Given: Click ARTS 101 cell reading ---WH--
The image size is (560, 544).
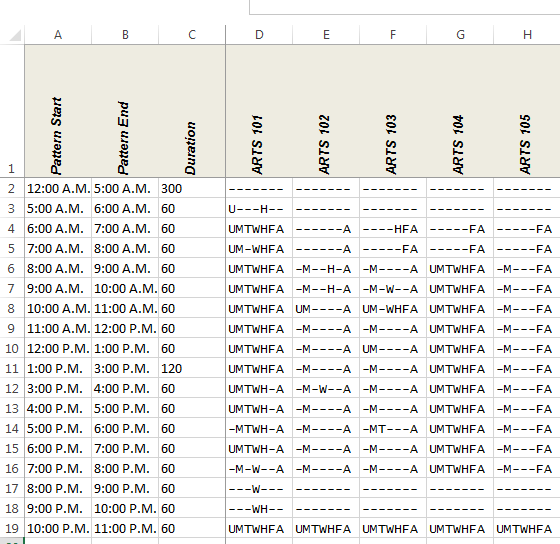Looking at the screenshot, I should (x=259, y=509).
